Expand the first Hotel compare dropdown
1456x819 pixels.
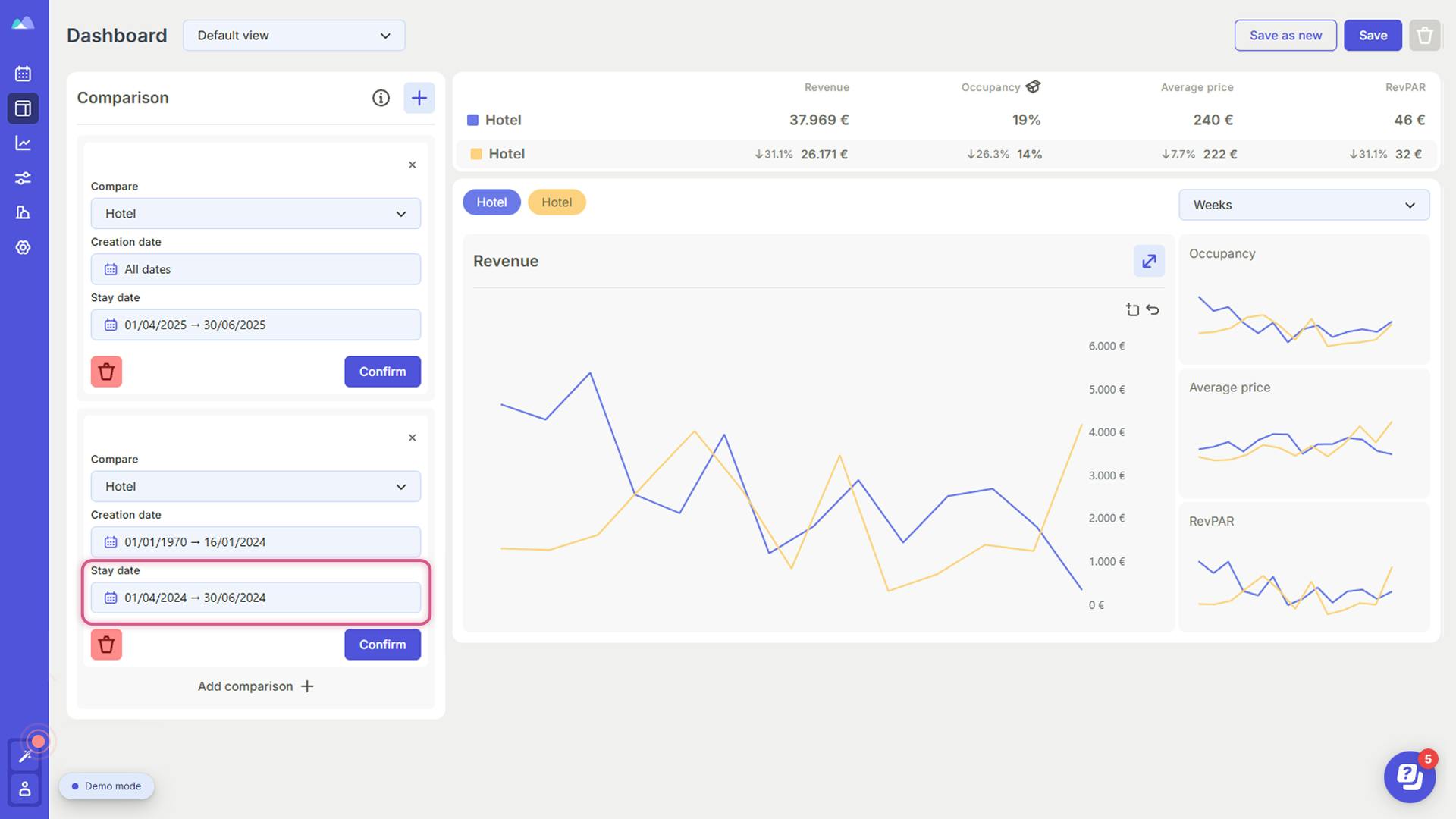(255, 213)
